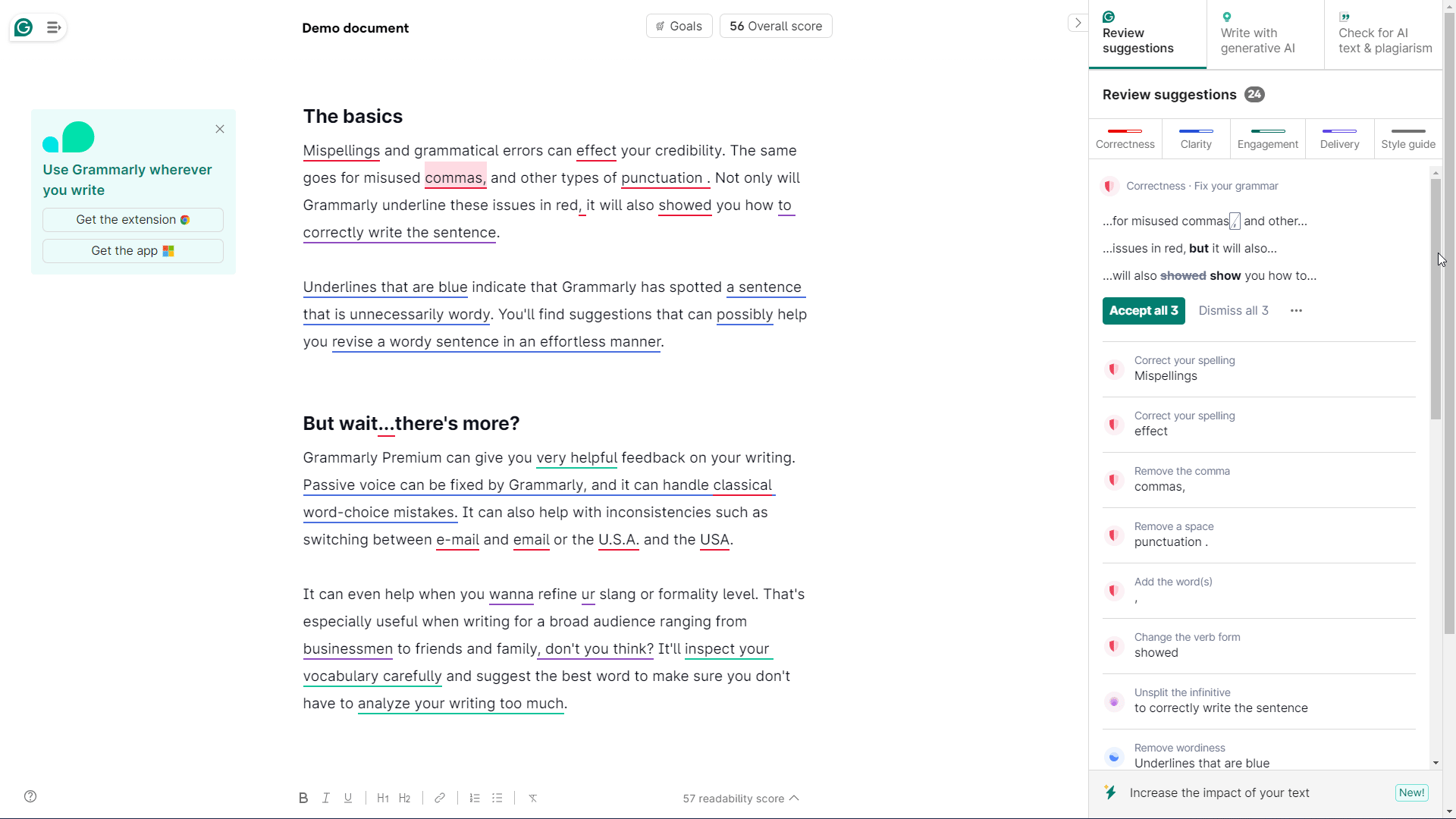The image size is (1456, 819).
Task: Insert a link with the link icon
Action: pos(440,798)
